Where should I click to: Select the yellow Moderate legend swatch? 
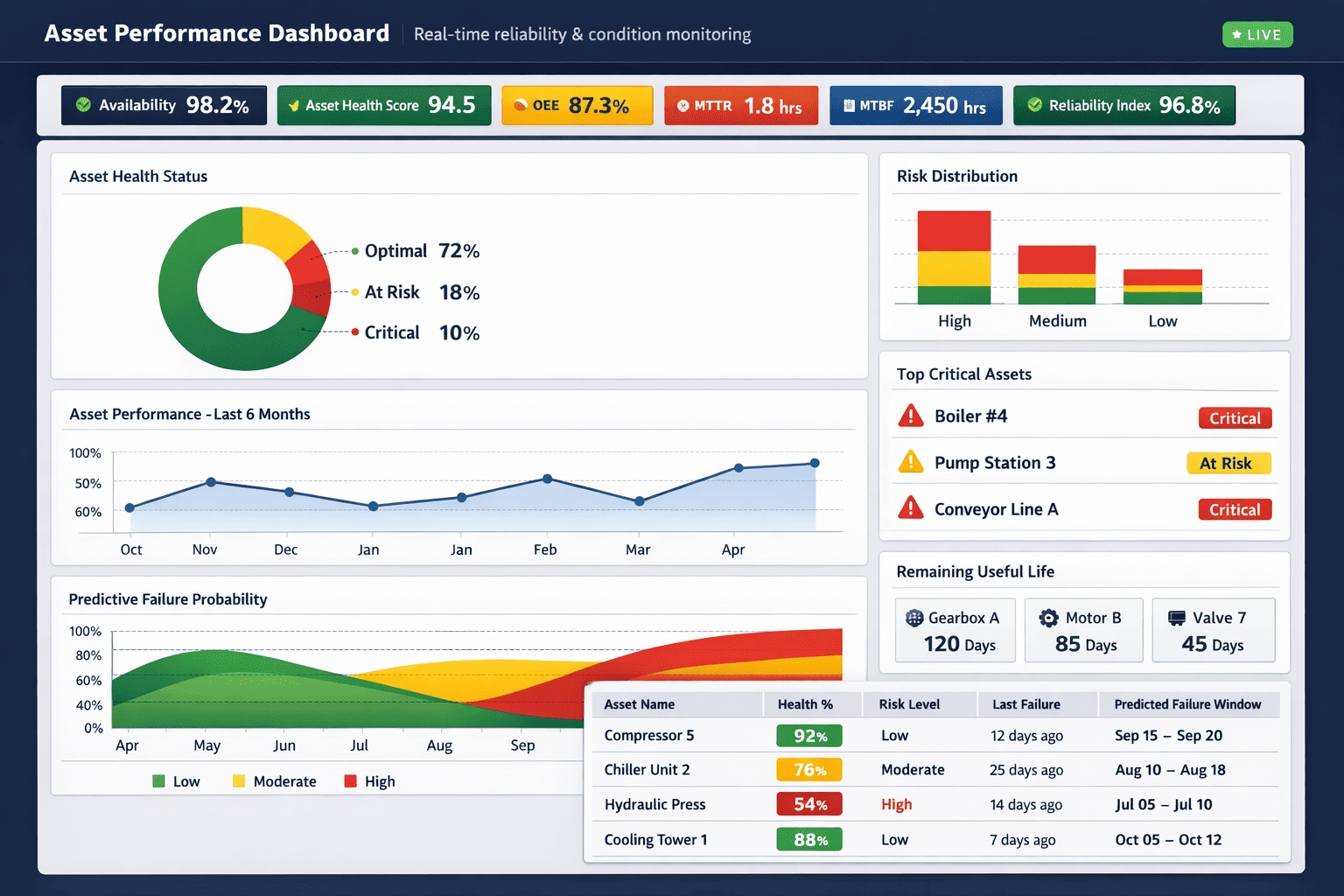coord(239,781)
